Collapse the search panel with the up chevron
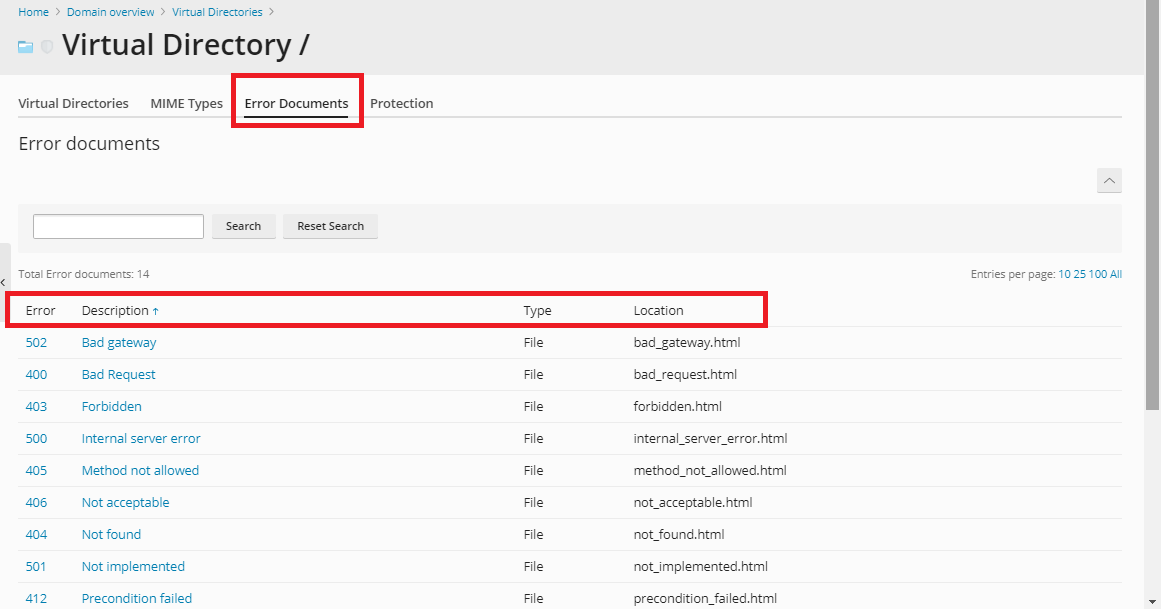This screenshot has height=609, width=1161. pos(1109,180)
